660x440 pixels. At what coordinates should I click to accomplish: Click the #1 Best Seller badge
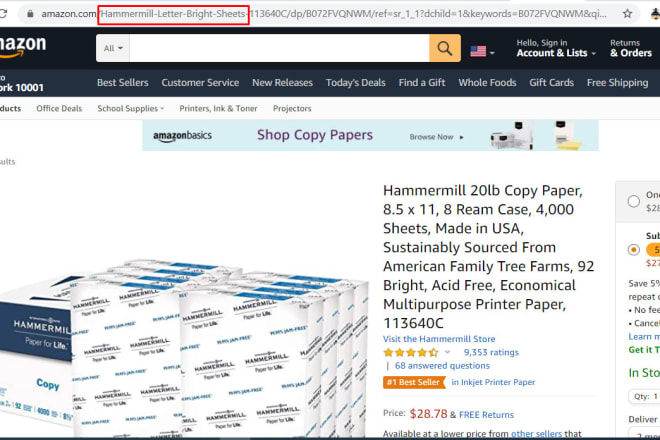(x=414, y=382)
